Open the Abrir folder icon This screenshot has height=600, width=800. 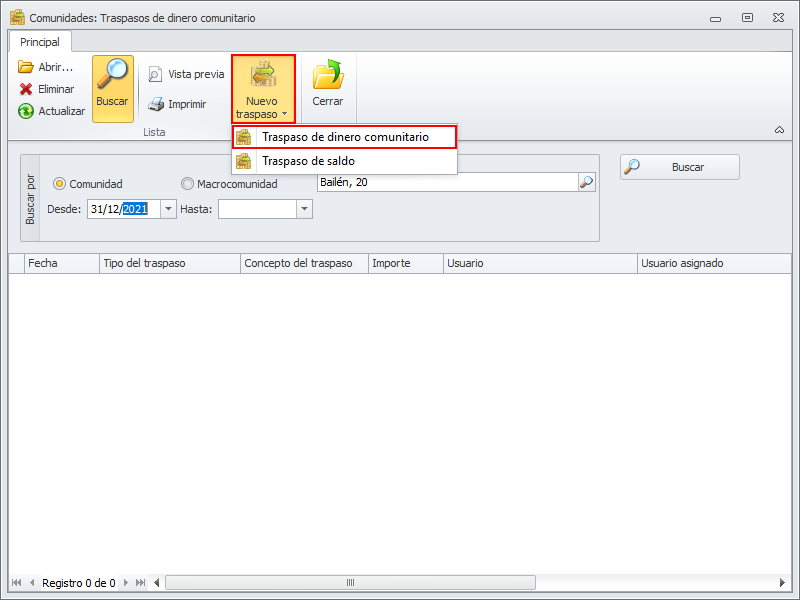click(x=26, y=67)
